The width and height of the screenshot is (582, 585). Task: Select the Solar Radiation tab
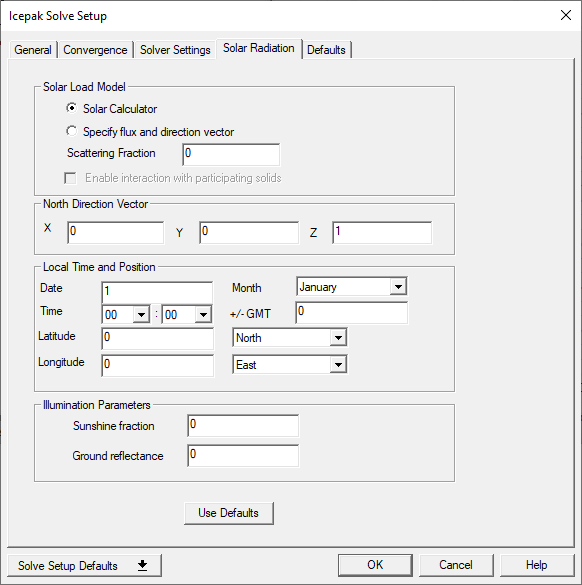[x=259, y=48]
